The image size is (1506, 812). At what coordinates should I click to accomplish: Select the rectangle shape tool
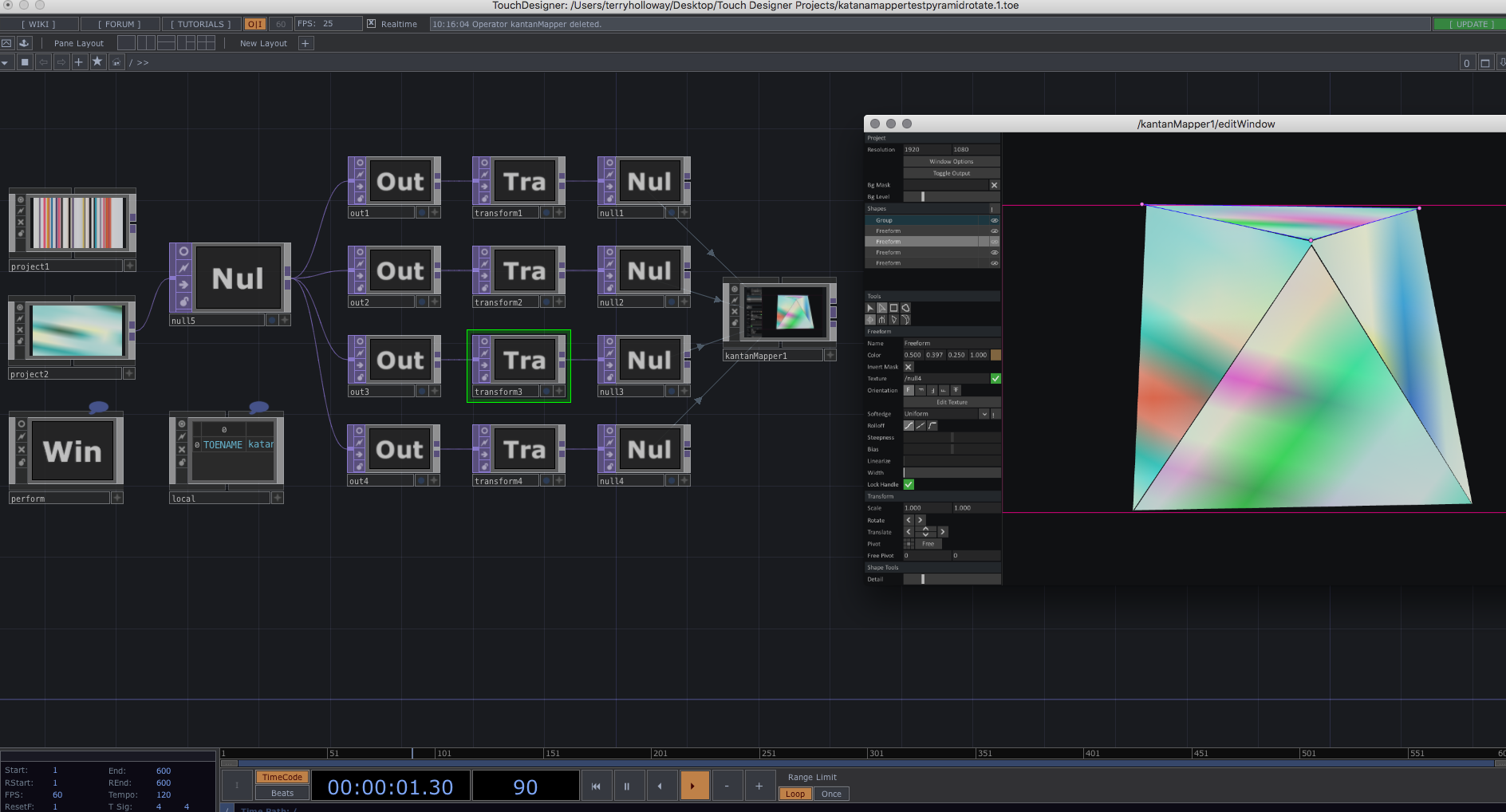(x=893, y=308)
